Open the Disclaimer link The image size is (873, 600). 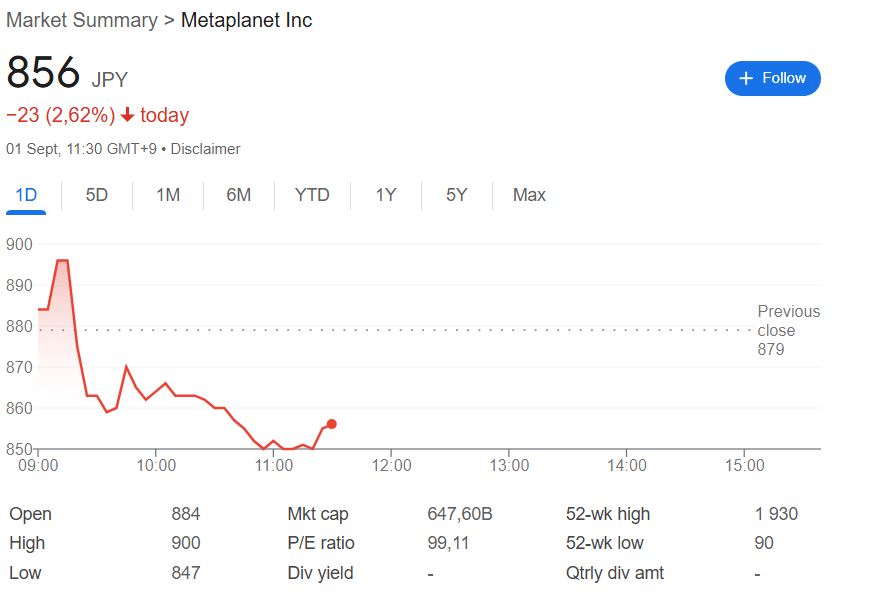click(x=206, y=149)
